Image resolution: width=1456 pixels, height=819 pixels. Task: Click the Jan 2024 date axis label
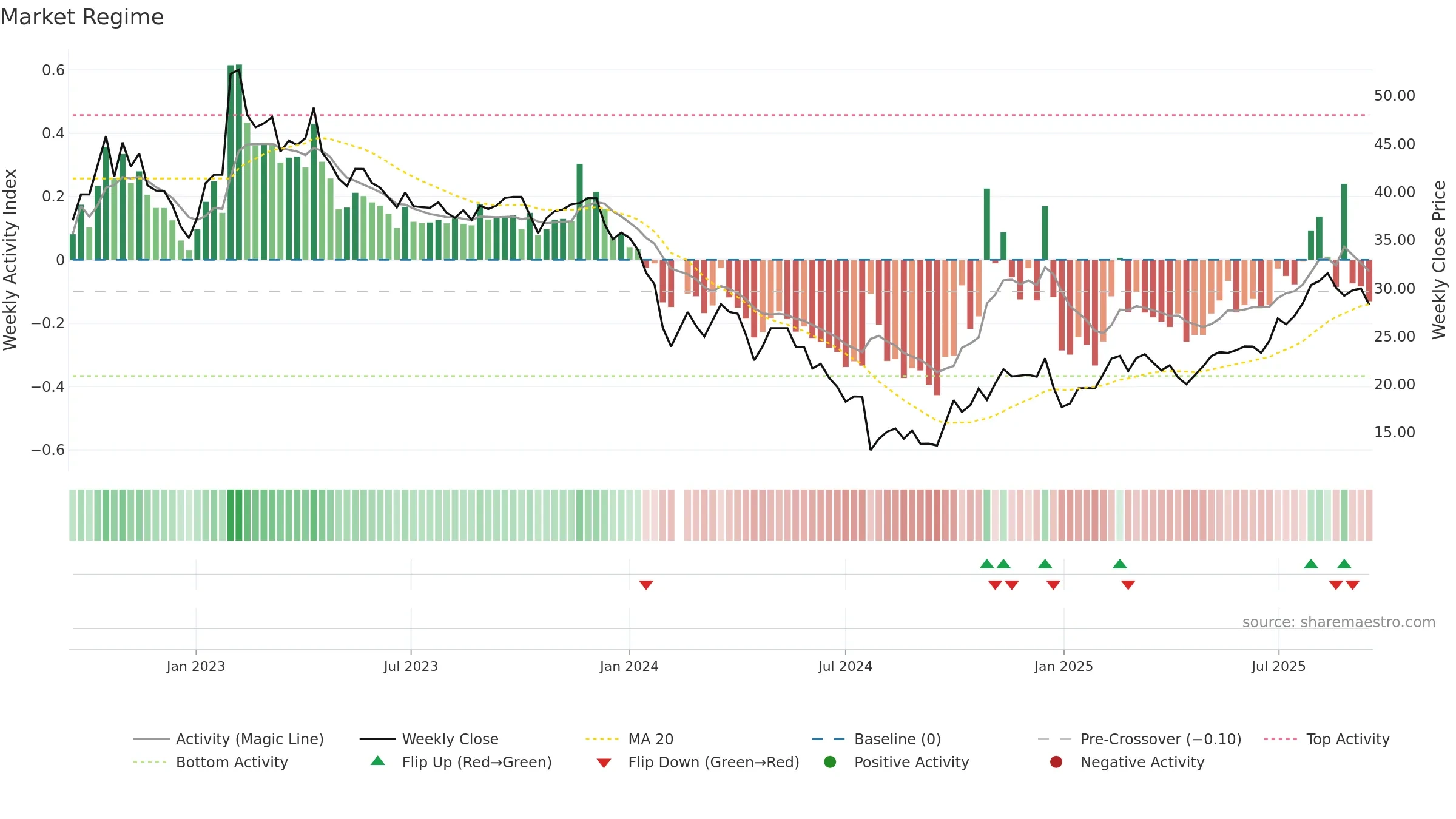(629, 666)
